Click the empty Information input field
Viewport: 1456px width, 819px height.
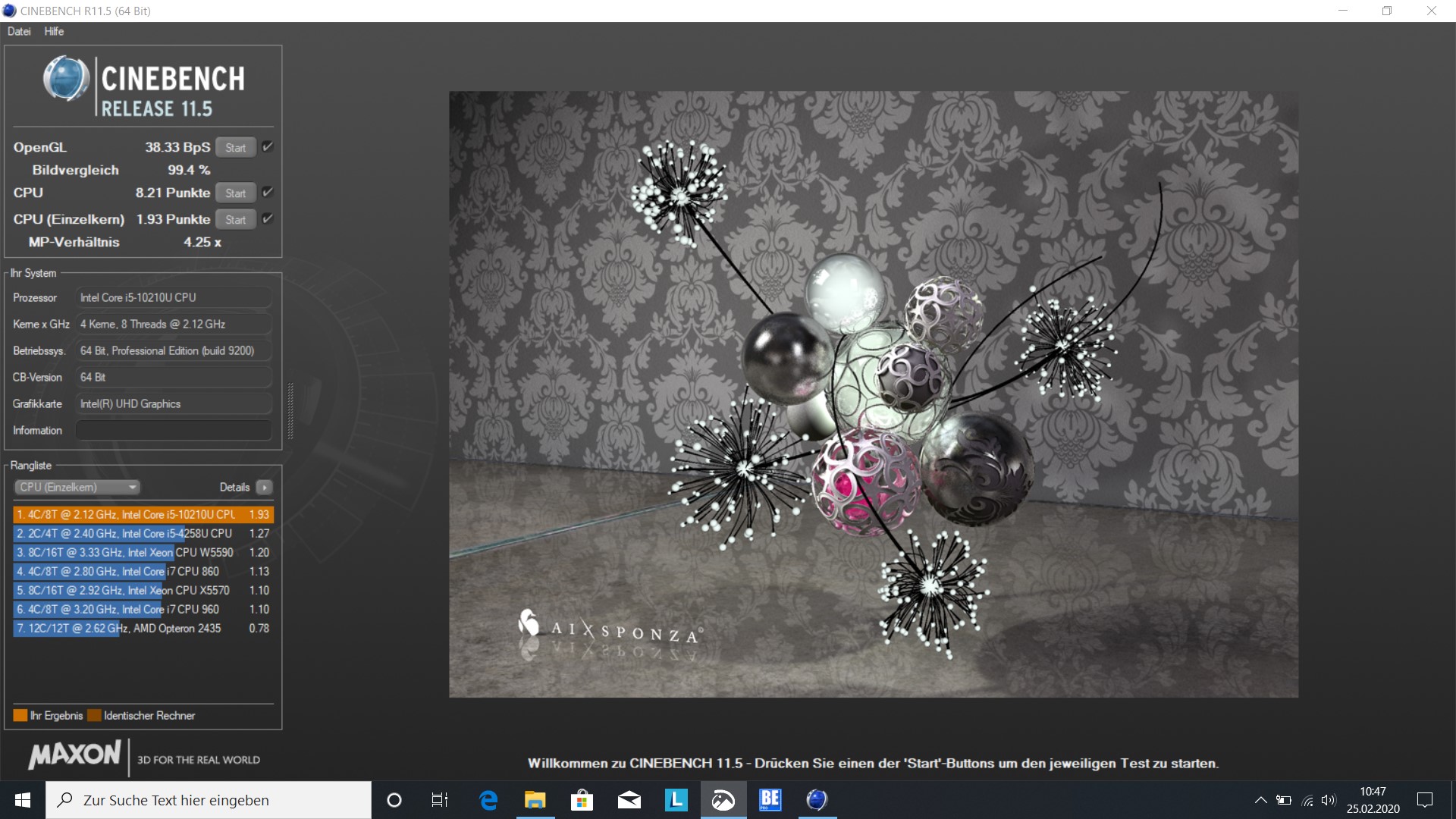174,431
